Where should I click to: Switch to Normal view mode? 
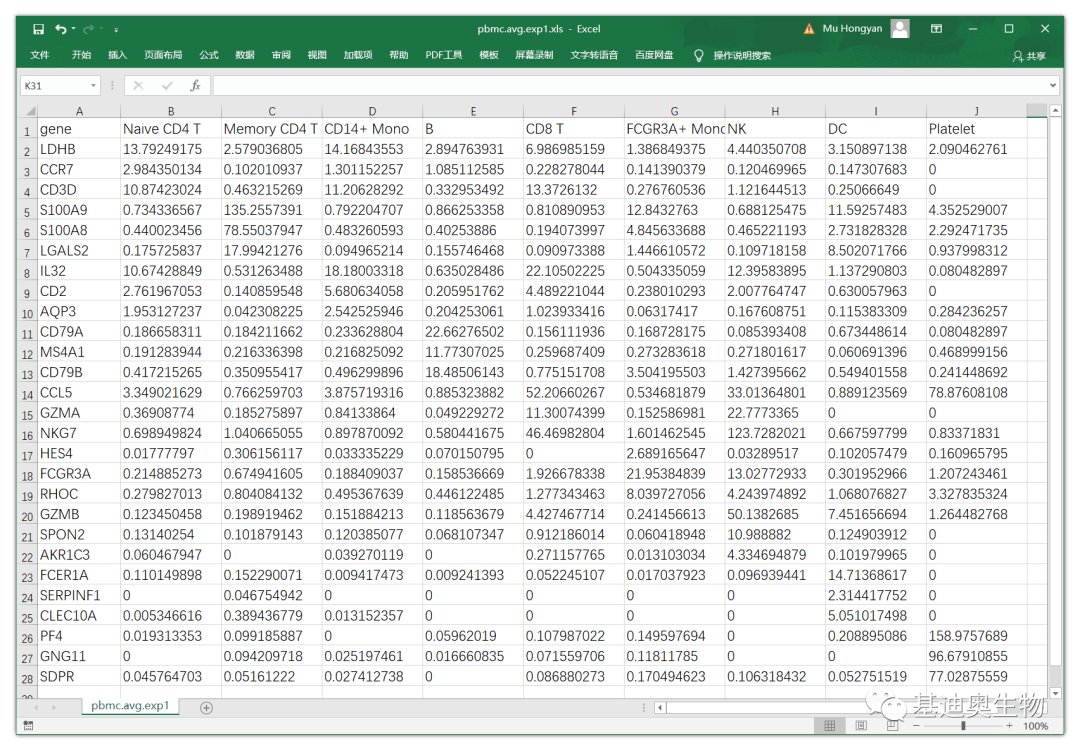click(829, 726)
